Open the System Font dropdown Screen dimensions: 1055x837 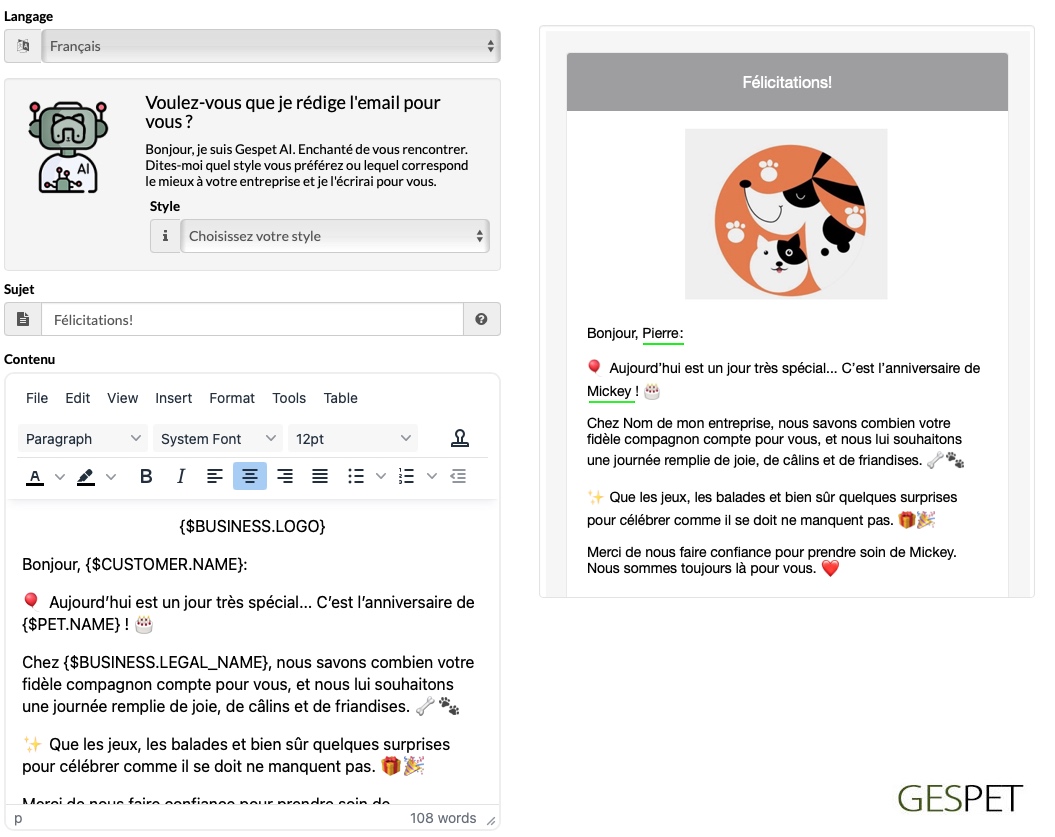click(x=217, y=439)
